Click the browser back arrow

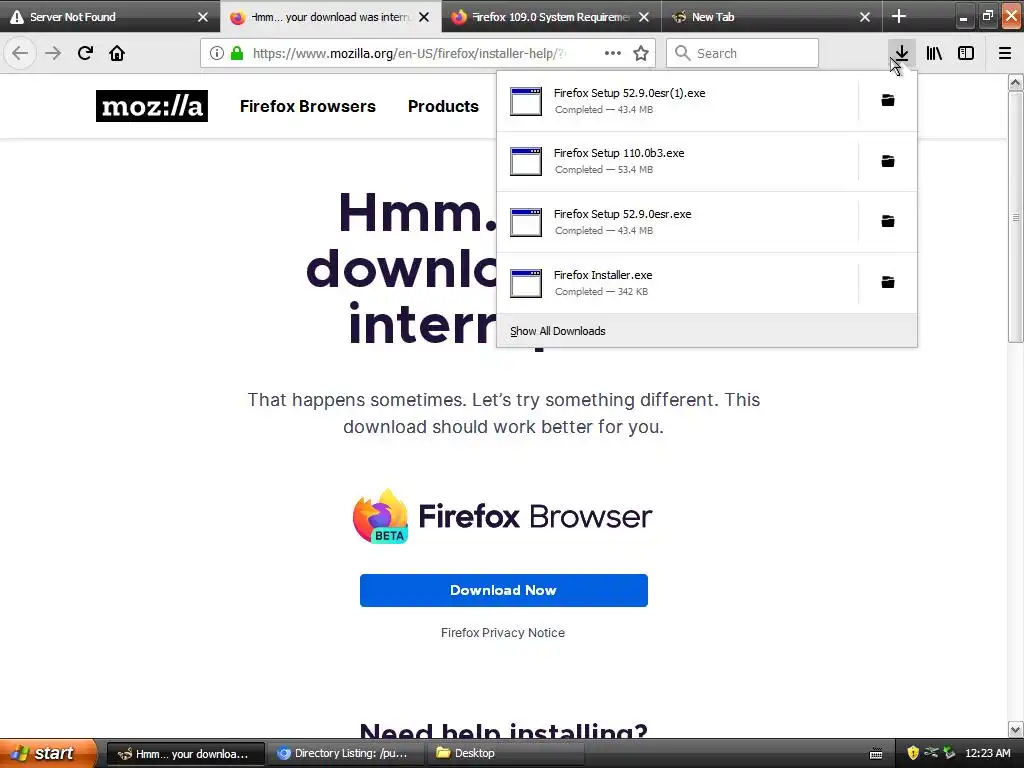pos(20,53)
